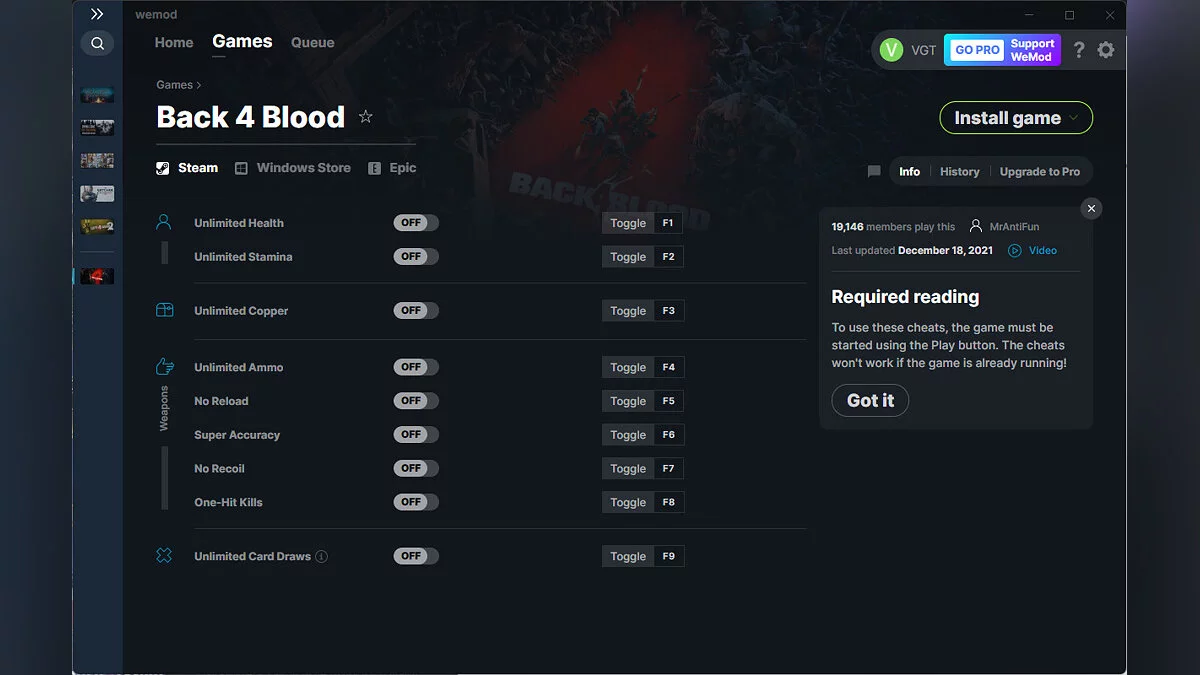The width and height of the screenshot is (1200, 675).
Task: Favorite Back 4 Blood with the star icon
Action: pyautogui.click(x=365, y=116)
